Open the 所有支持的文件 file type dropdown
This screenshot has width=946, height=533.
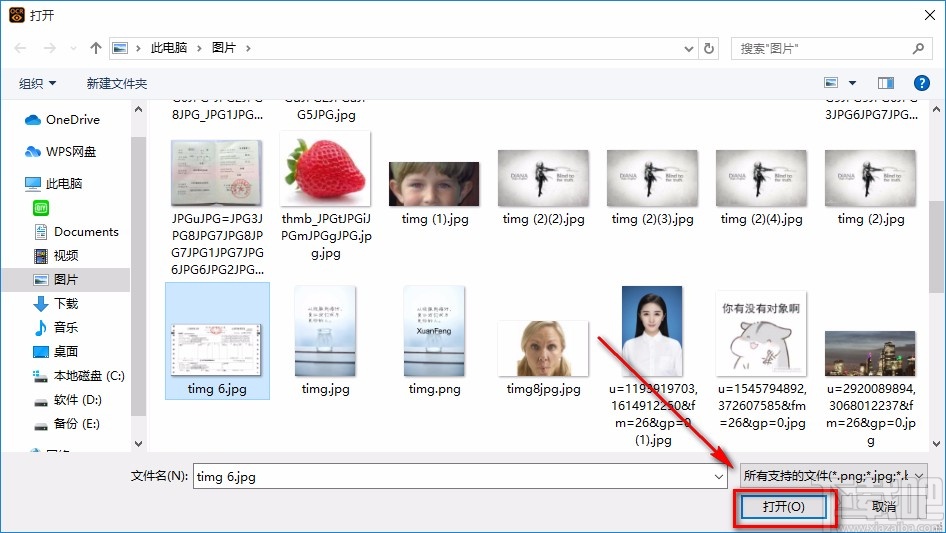click(834, 476)
